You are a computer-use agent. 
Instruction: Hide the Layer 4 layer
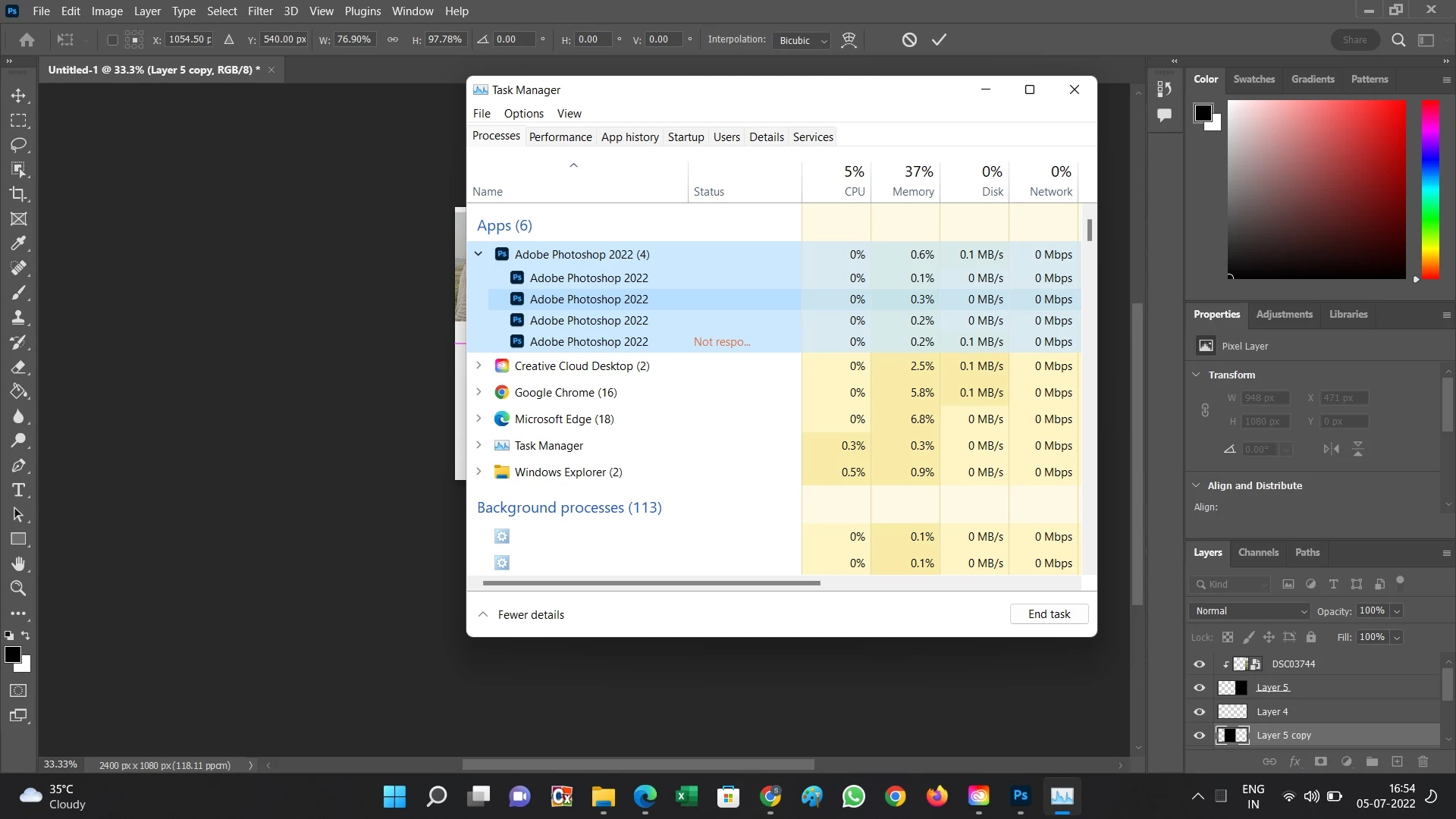1199,711
